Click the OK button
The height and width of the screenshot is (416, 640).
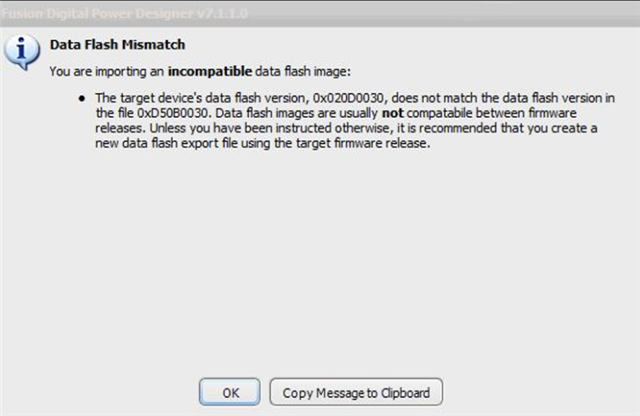229,392
